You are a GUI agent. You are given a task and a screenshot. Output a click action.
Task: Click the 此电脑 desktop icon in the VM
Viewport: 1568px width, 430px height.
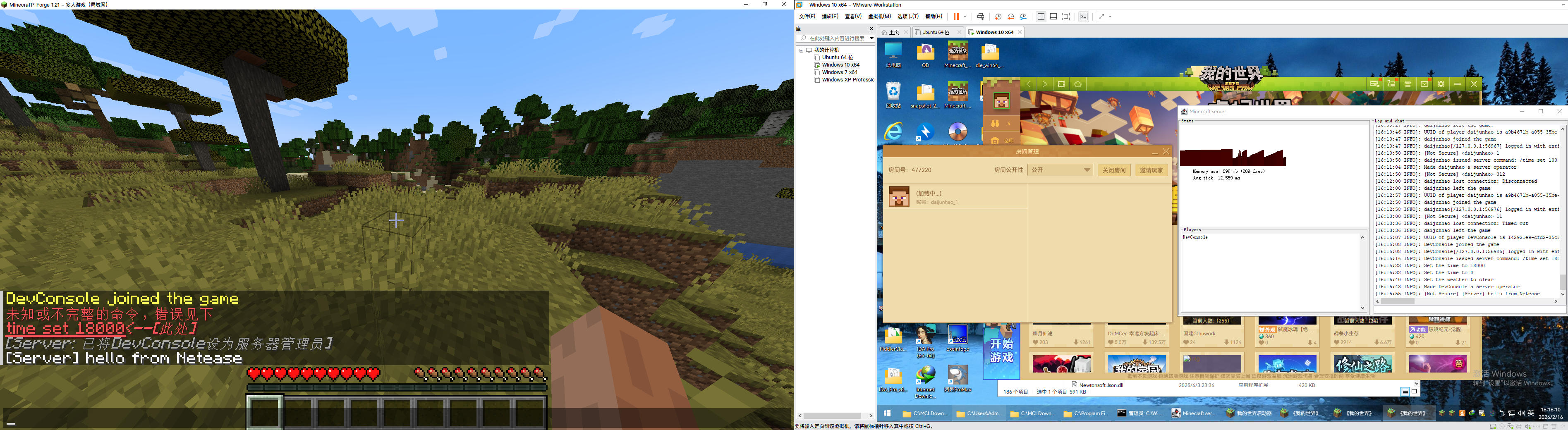click(893, 55)
